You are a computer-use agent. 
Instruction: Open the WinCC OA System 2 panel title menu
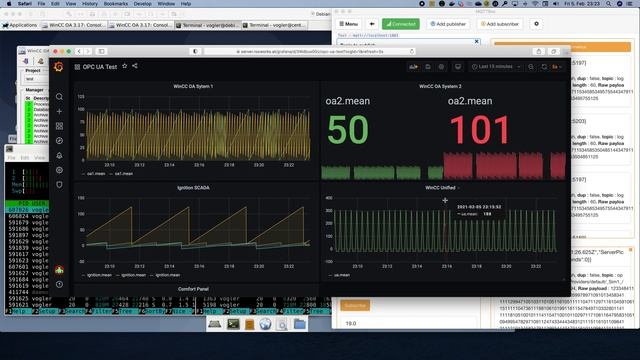440,87
